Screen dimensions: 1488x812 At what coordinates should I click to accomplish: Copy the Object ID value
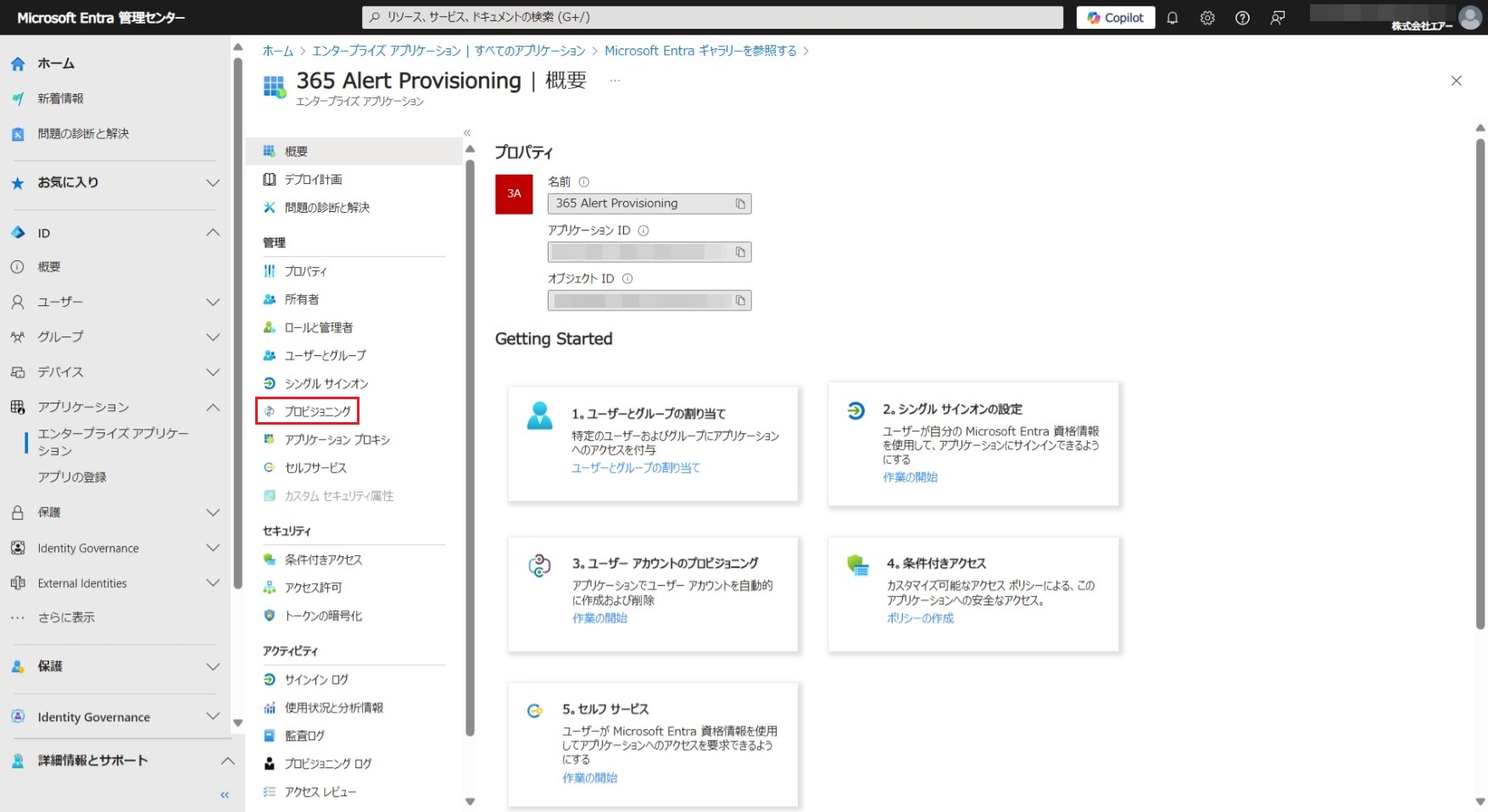pyautogui.click(x=740, y=301)
